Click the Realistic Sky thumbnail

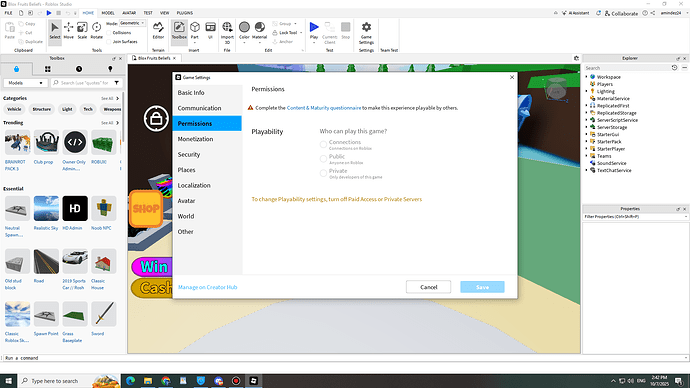pyautogui.click(x=46, y=208)
